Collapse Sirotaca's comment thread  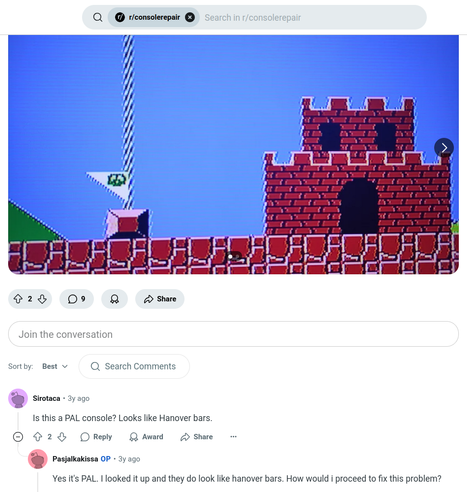click(x=18, y=437)
